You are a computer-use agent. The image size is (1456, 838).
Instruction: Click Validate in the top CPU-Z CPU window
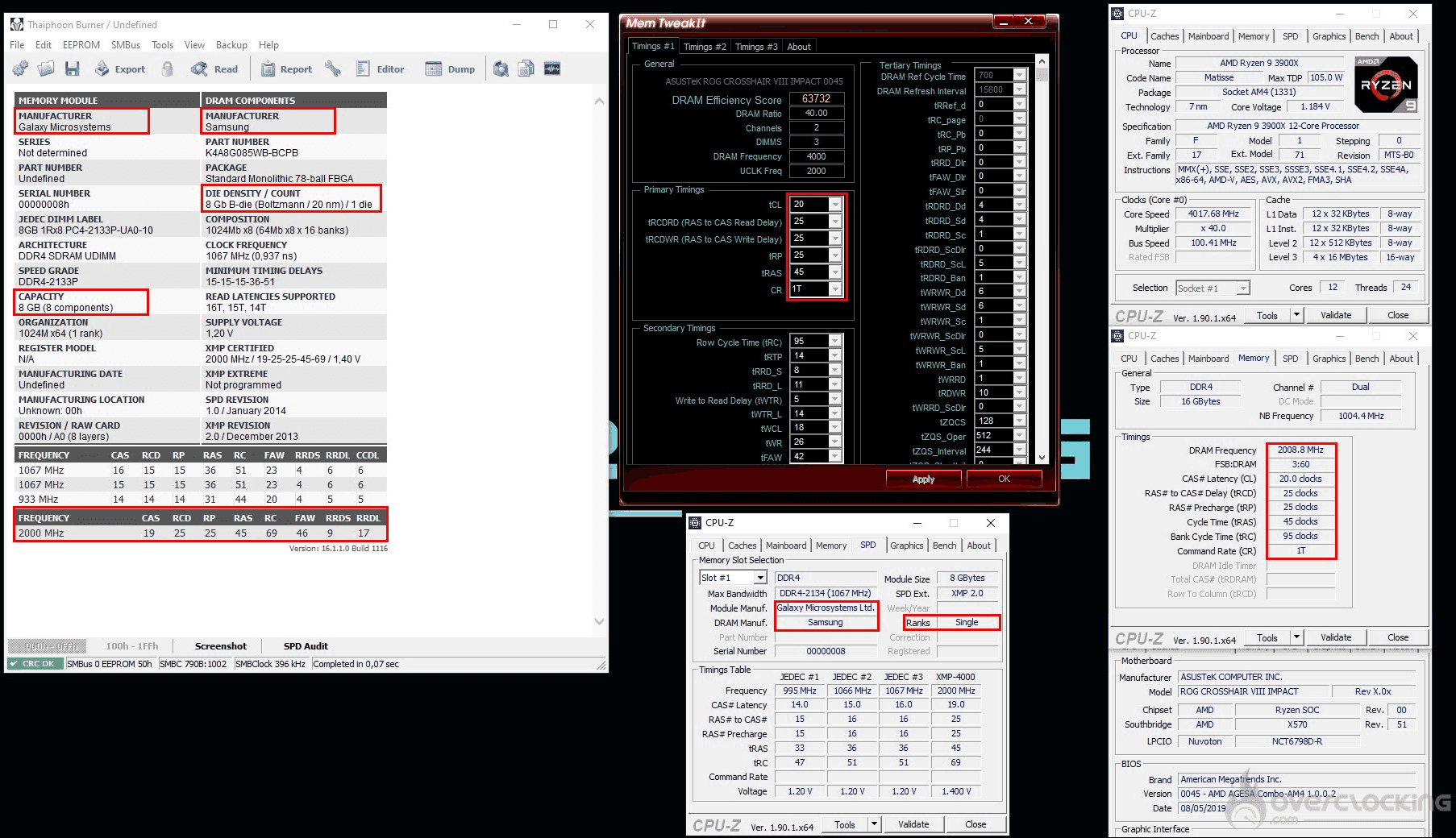(x=1336, y=315)
